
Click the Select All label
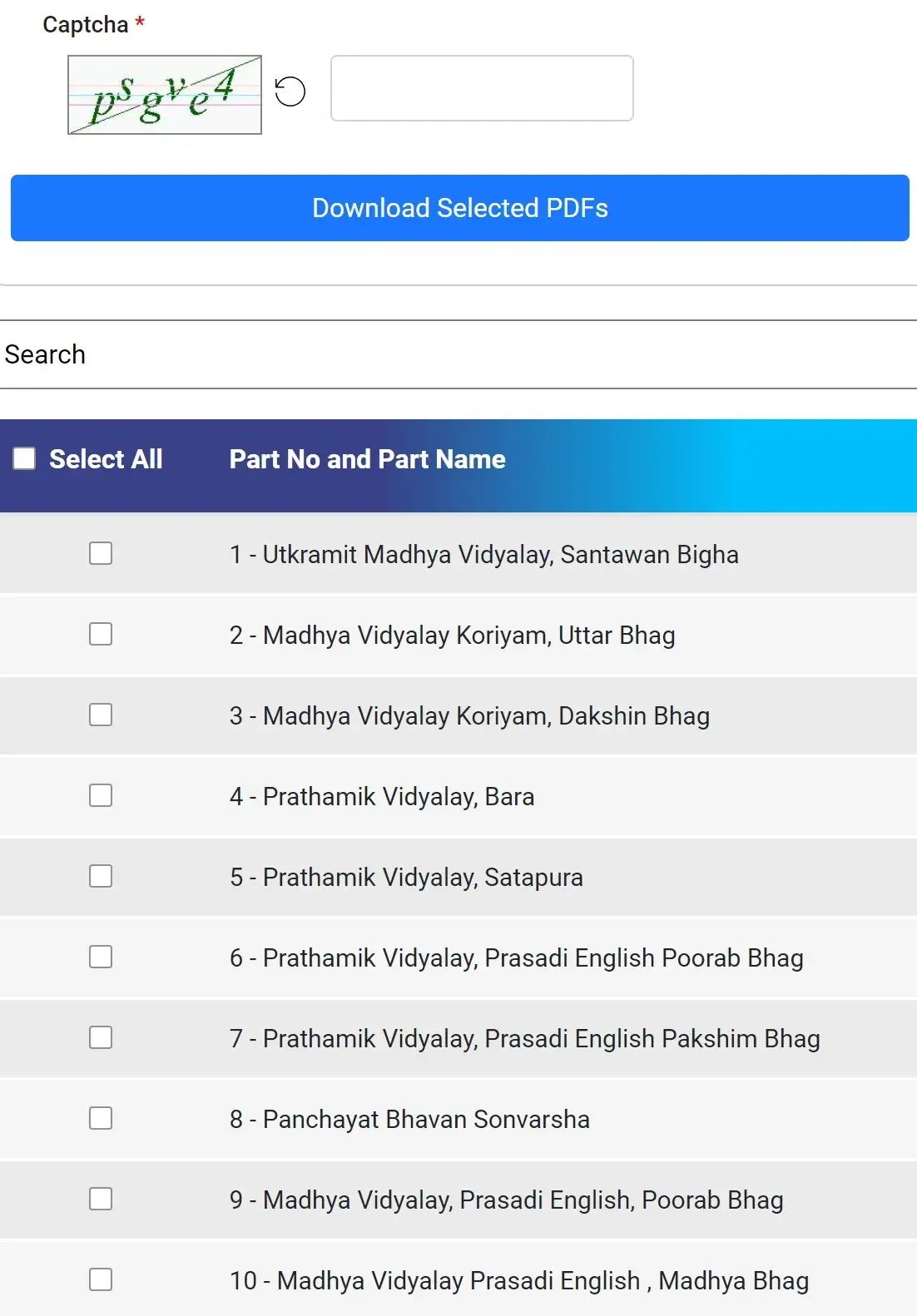(x=106, y=459)
